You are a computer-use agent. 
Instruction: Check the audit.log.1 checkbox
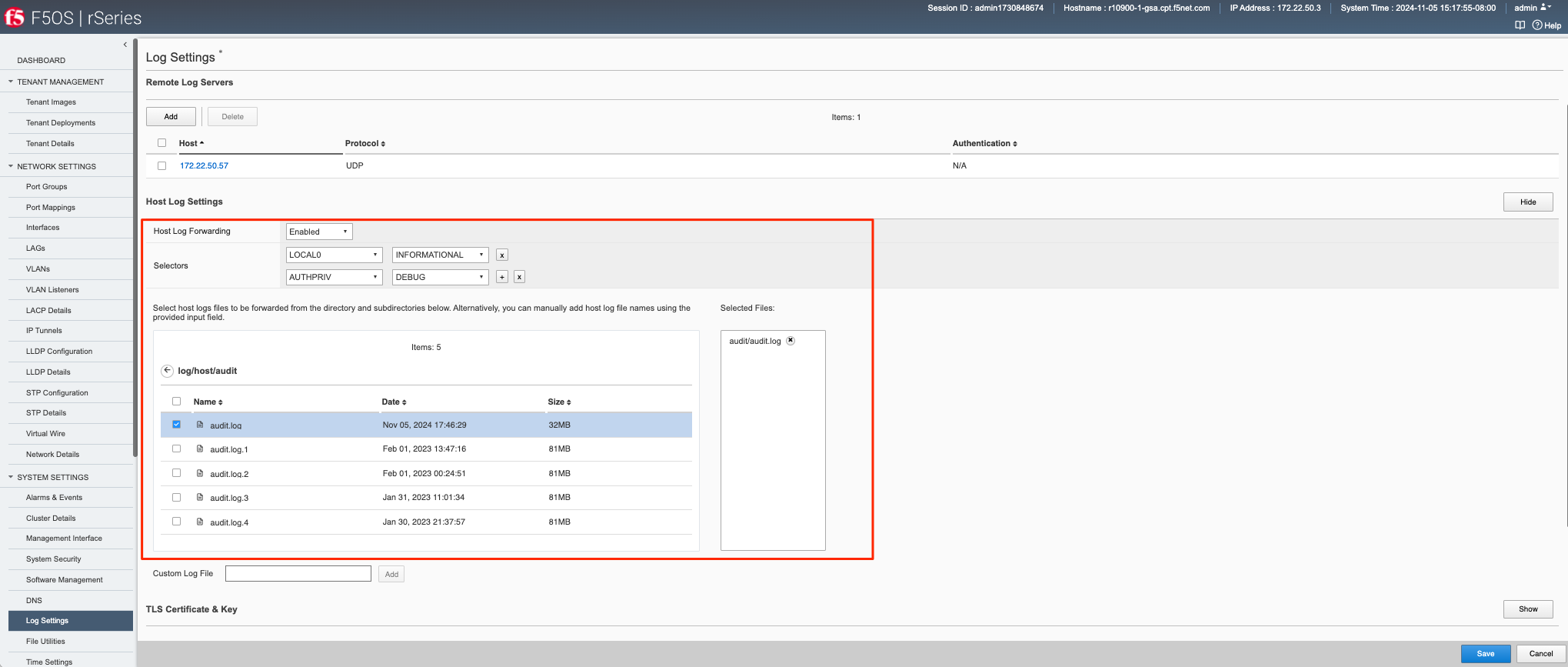(177, 449)
